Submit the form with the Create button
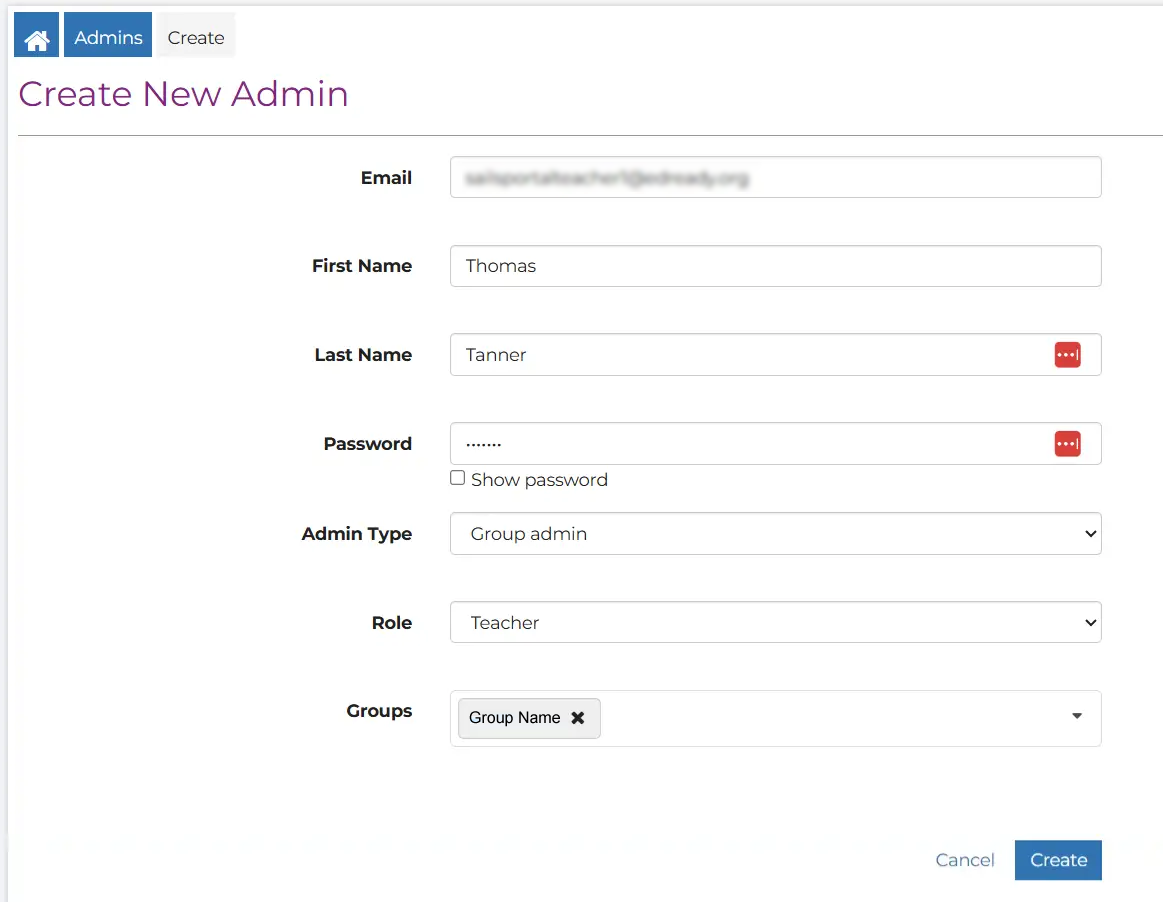This screenshot has width=1163, height=902. coord(1057,860)
